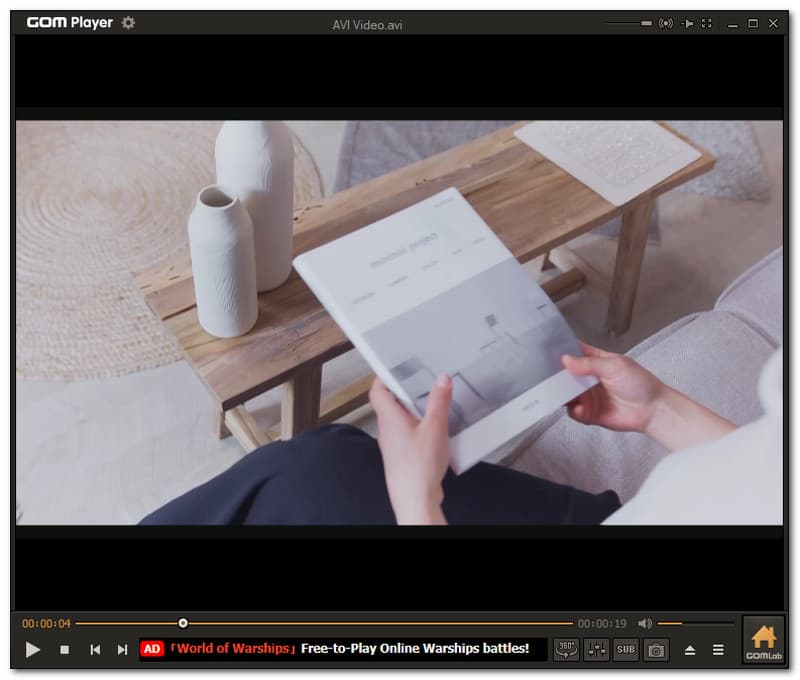Open file with eject icon
Viewport: 800px width, 680px height.
(x=690, y=650)
